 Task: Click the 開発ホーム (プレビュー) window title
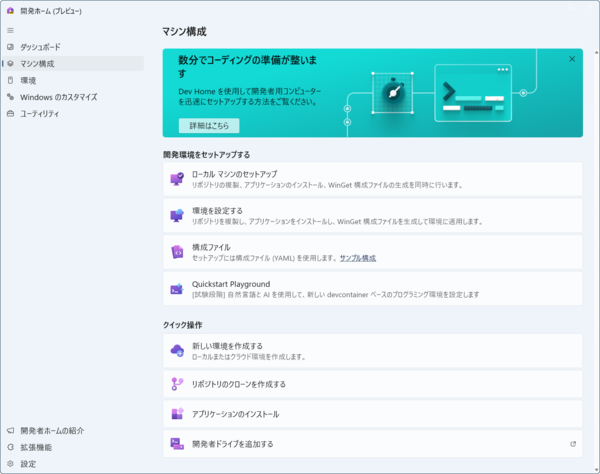(x=51, y=11)
